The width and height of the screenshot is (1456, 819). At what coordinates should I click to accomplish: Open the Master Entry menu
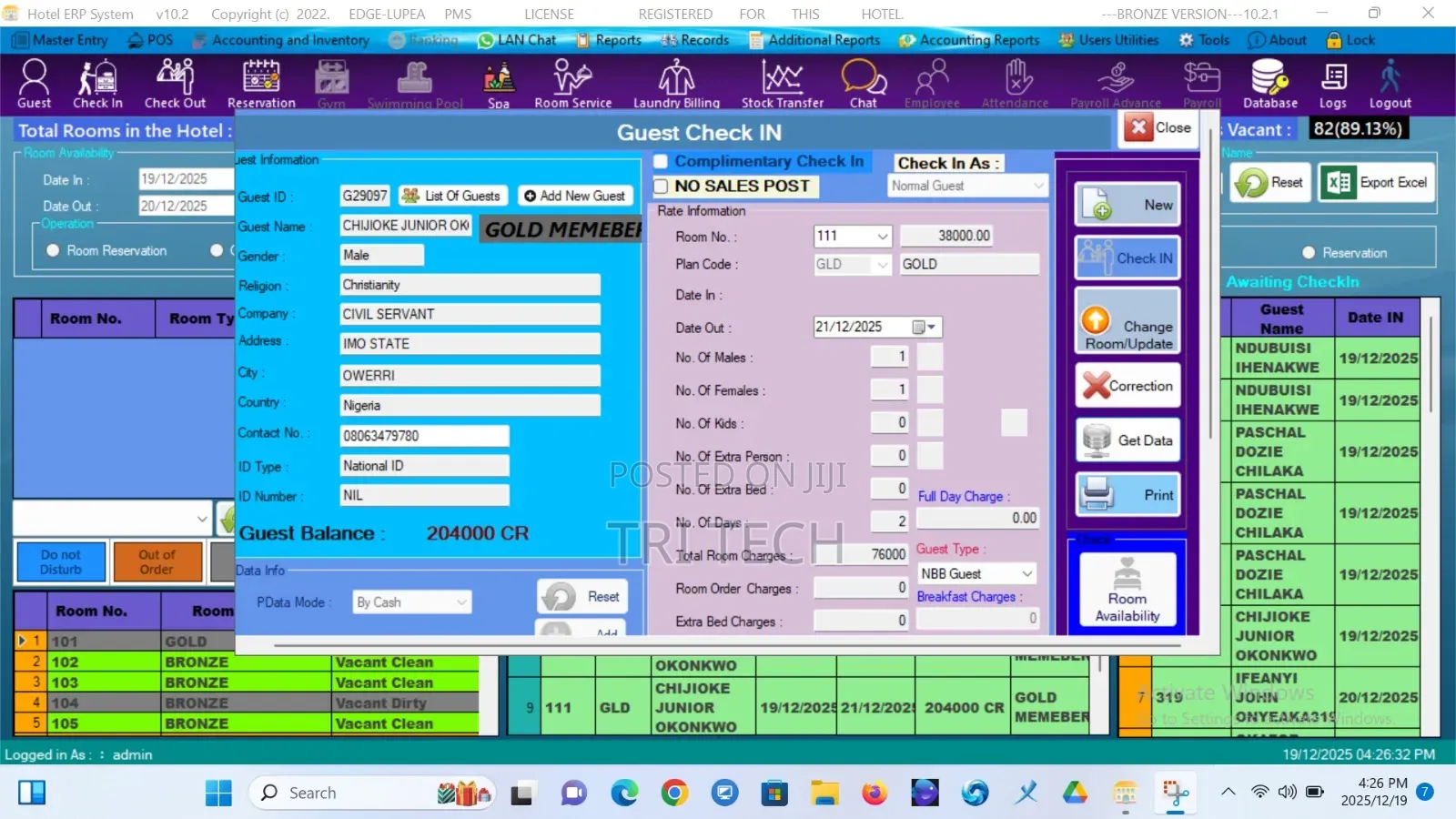pyautogui.click(x=61, y=40)
